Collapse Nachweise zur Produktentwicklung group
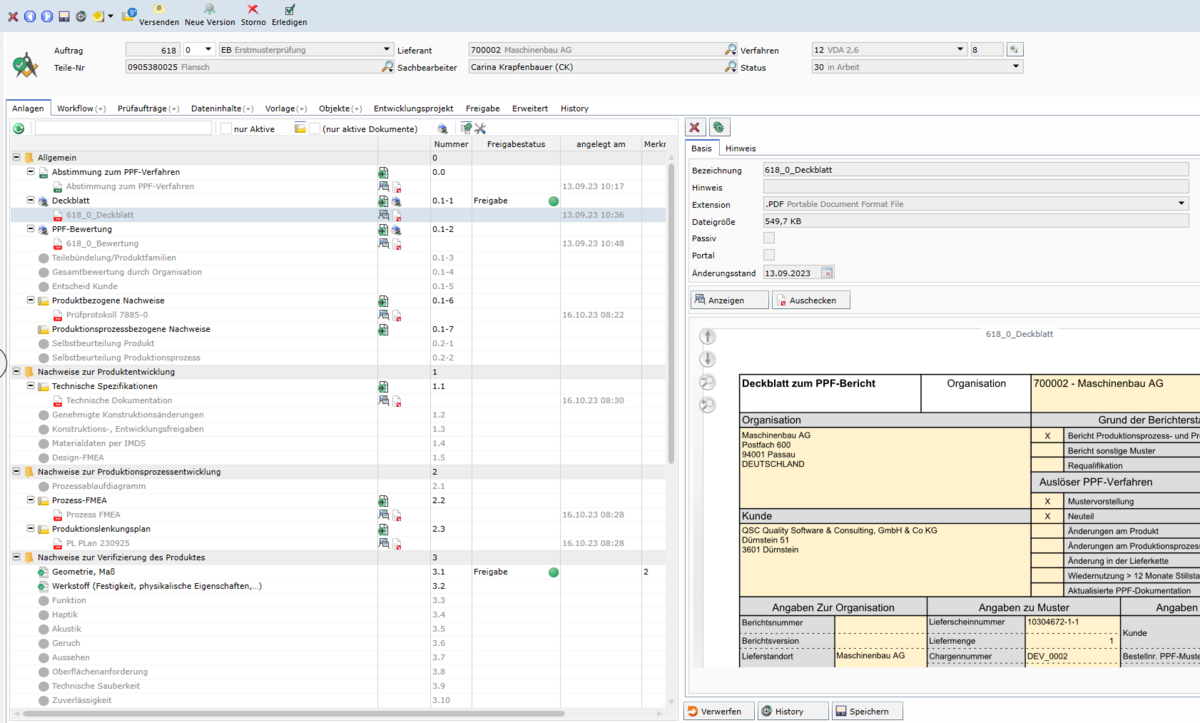Image resolution: width=1200 pixels, height=723 pixels. [x=16, y=372]
